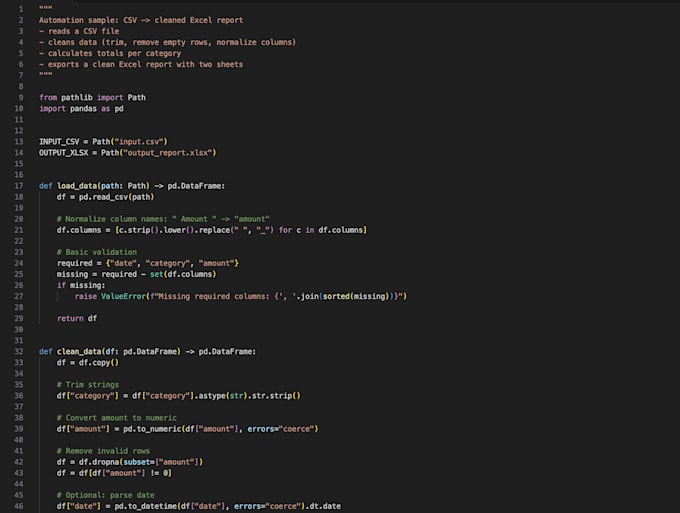680x513 pixels.
Task: Click sorted(missing) in the raise line
Action: pos(354,296)
